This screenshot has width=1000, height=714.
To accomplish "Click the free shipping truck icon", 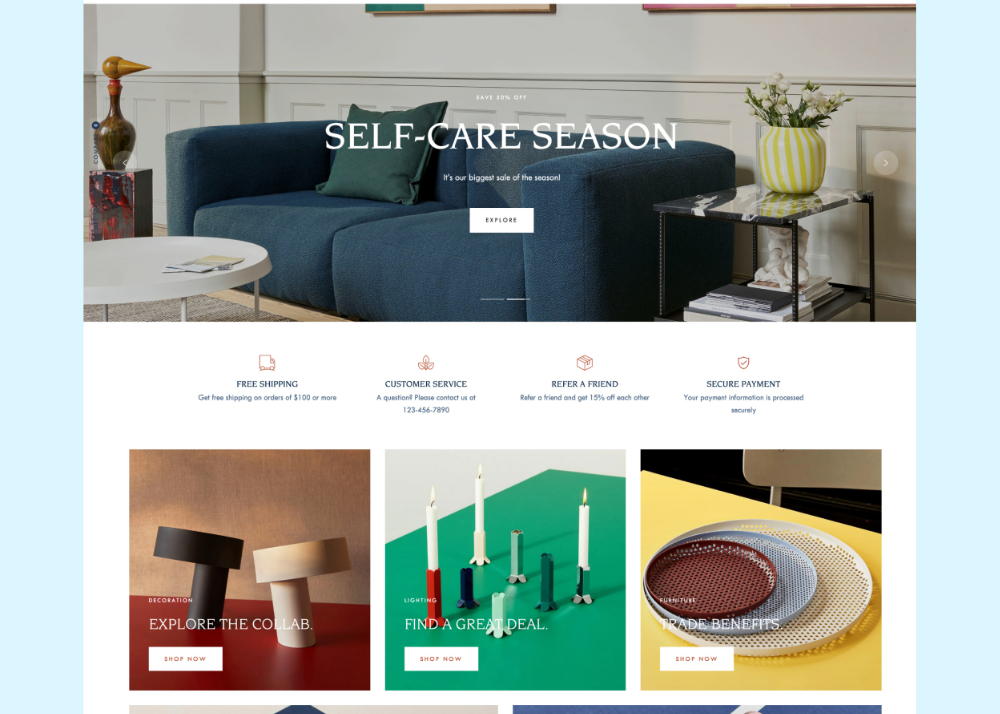I will (267, 363).
